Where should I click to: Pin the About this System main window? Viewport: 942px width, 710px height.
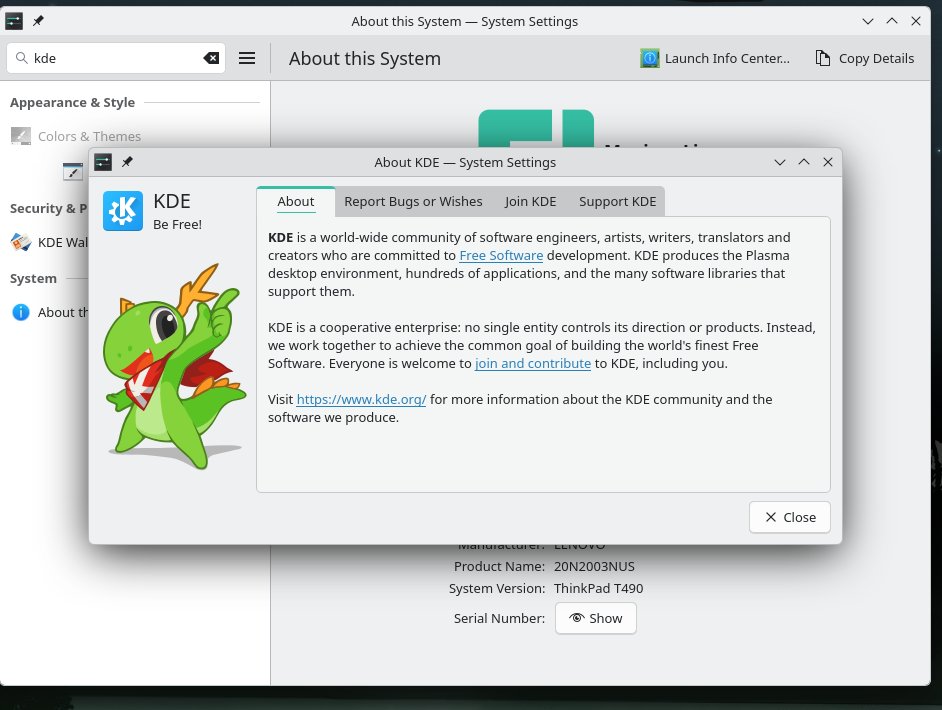pyautogui.click(x=38, y=22)
